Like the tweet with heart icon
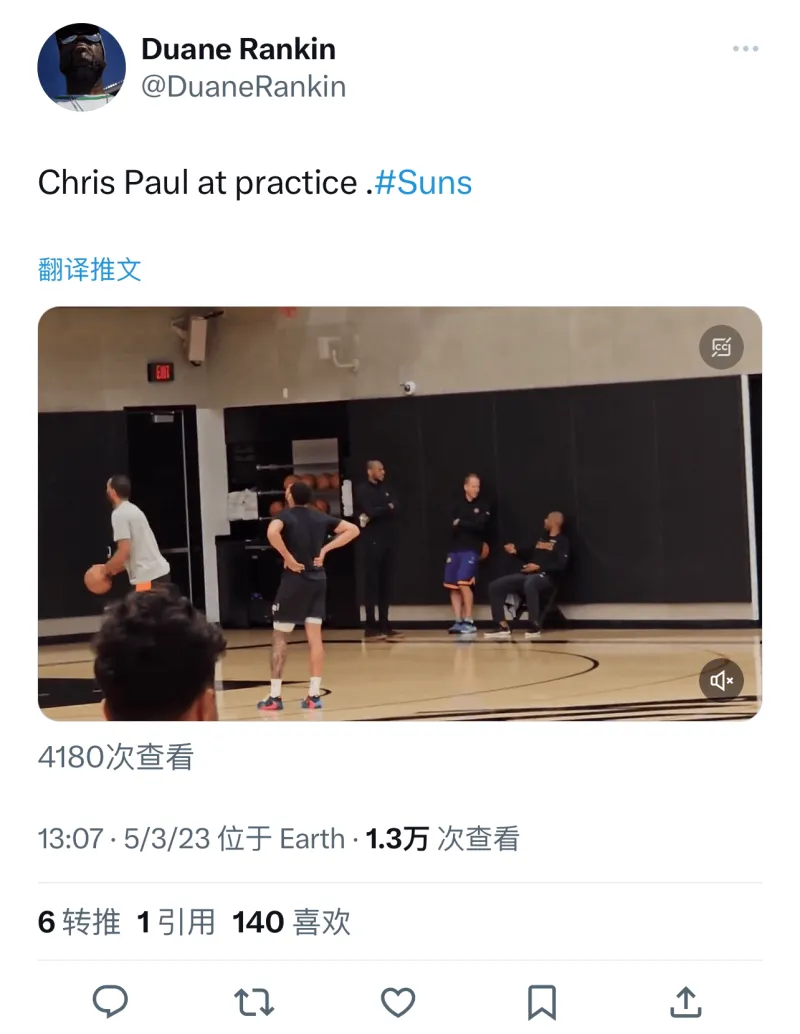The width and height of the screenshot is (800, 1034). 398,1002
